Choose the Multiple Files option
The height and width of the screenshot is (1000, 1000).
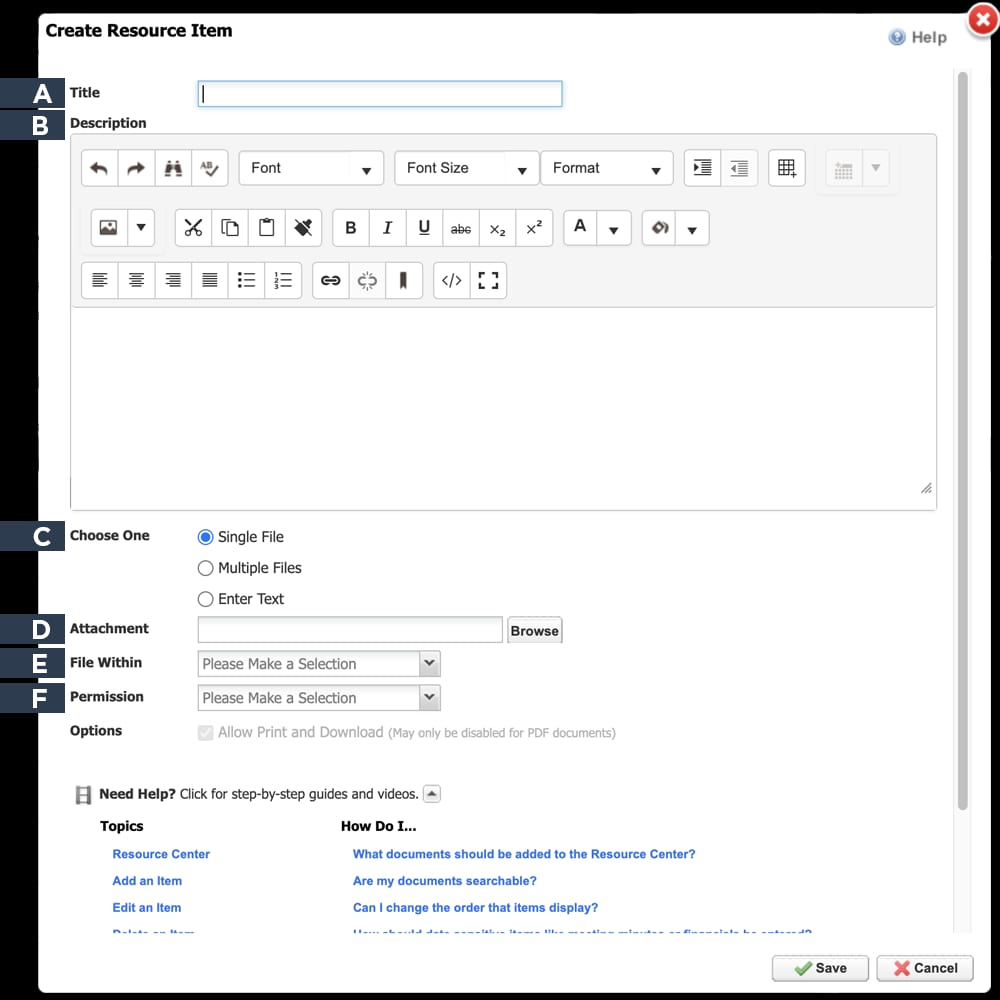tap(205, 568)
